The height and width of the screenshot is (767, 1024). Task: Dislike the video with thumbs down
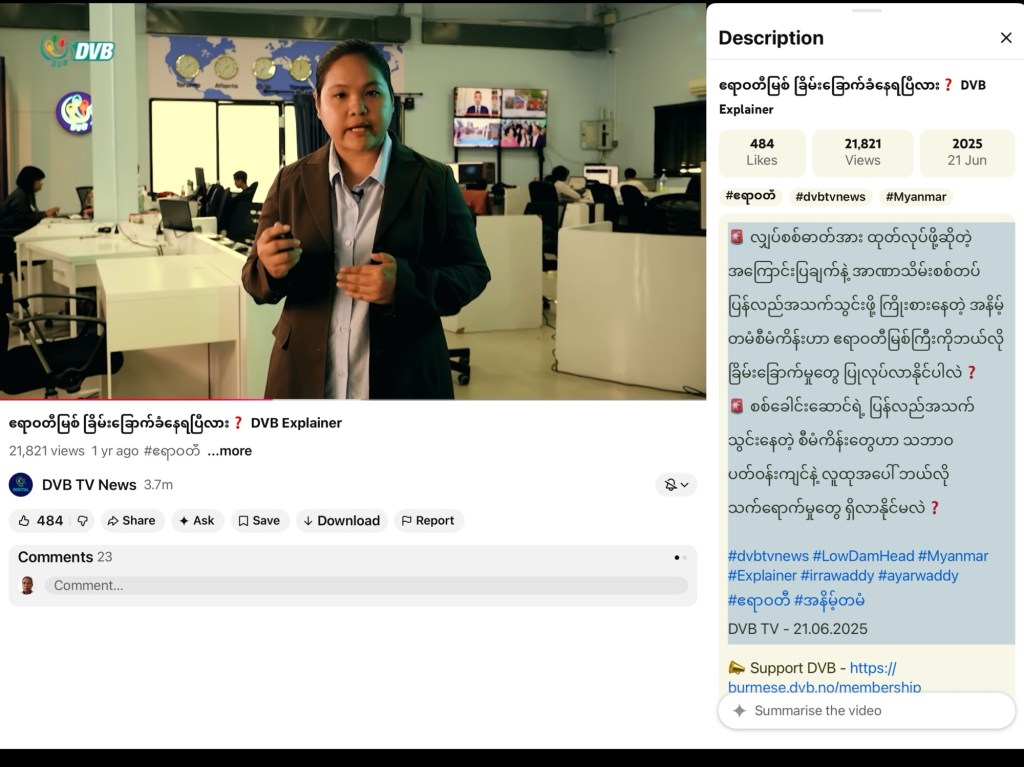pos(83,521)
